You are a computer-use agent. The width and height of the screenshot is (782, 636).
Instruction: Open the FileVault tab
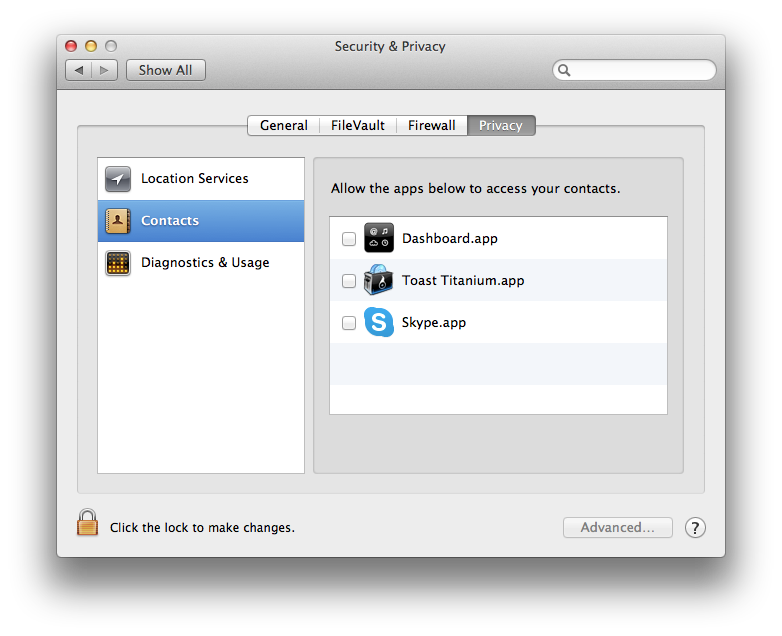[x=357, y=125]
